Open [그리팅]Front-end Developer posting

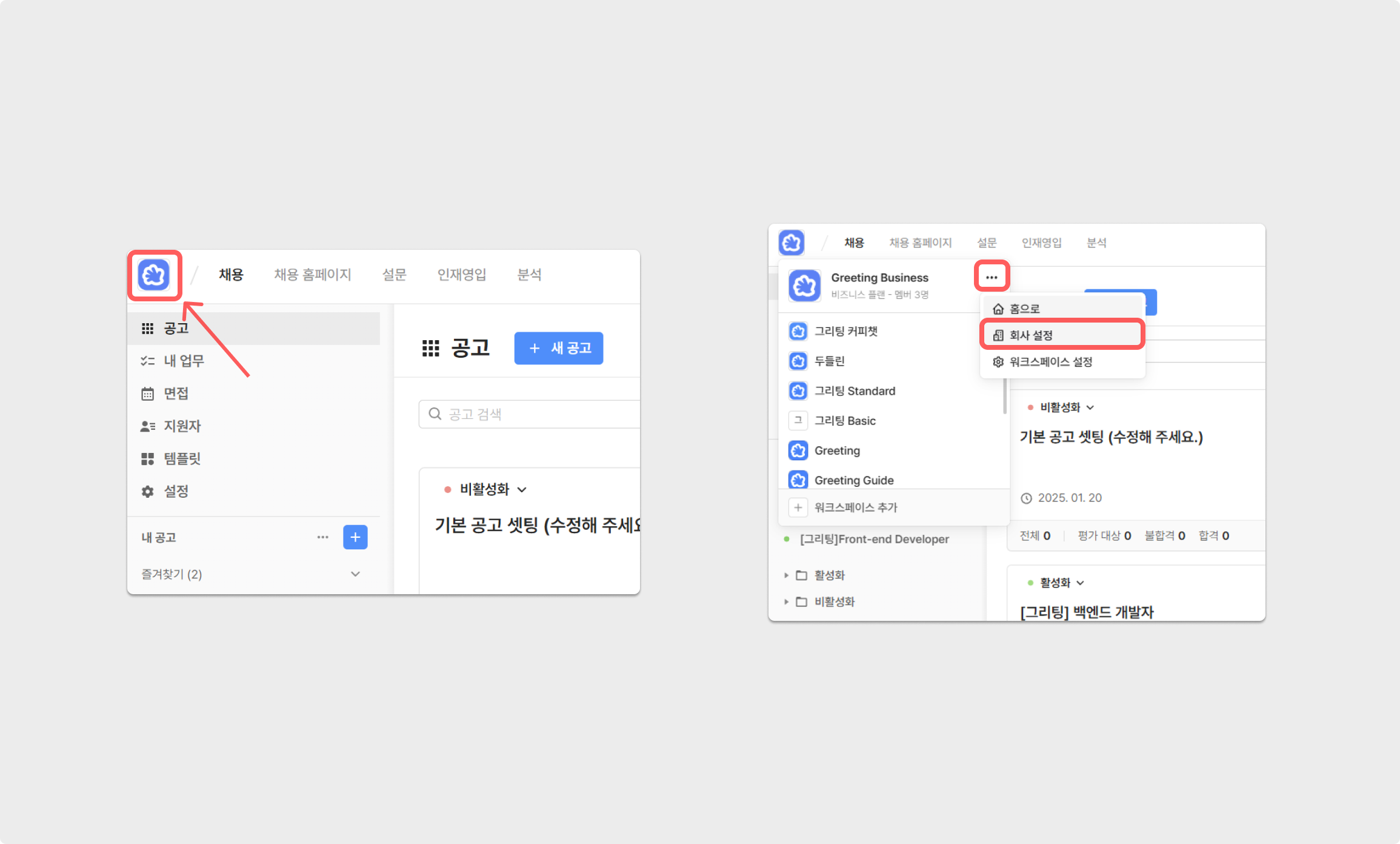[874, 539]
